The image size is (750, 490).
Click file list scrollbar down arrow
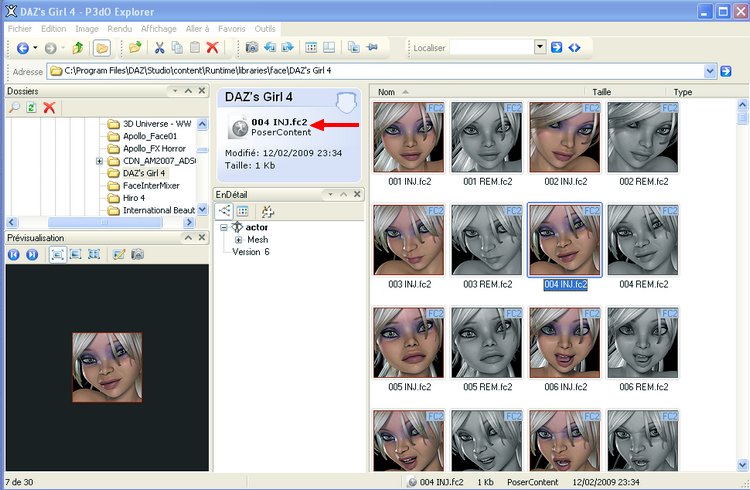(x=742, y=464)
